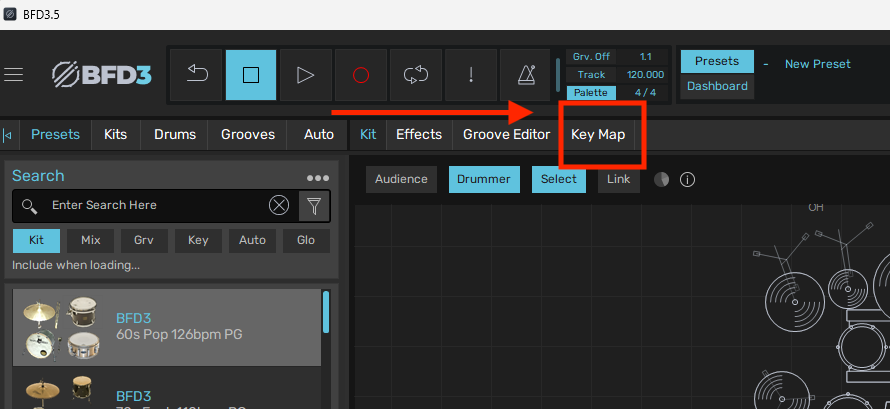Viewport: 890px width, 409px height.
Task: Switch to Audience view
Action: 401,179
